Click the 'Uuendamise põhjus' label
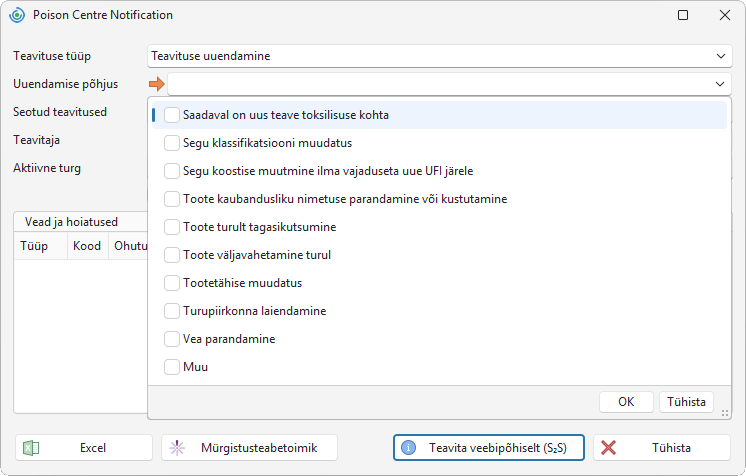 [x=66, y=84]
